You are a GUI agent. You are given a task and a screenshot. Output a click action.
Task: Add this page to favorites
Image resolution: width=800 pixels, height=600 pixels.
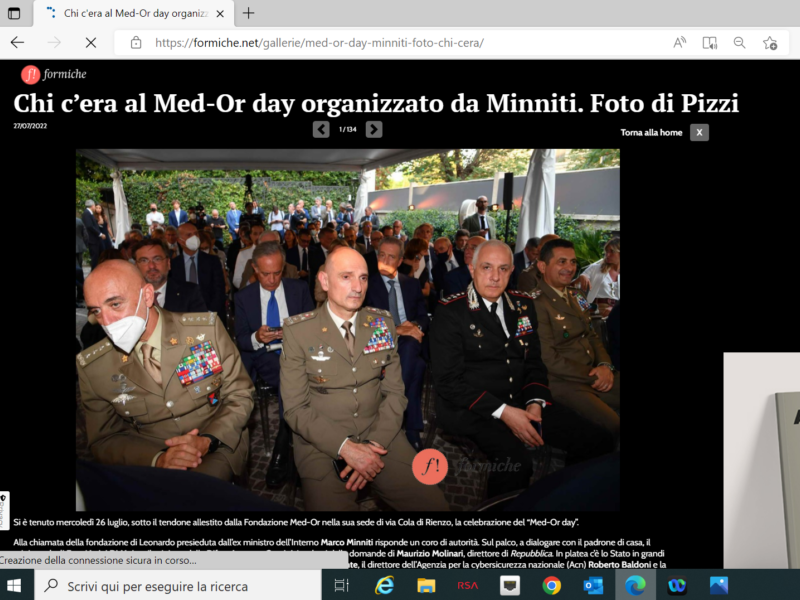coord(769,43)
